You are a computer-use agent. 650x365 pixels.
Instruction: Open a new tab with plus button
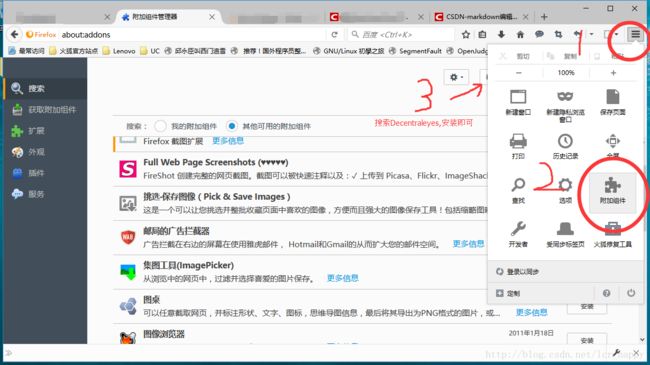pyautogui.click(x=544, y=17)
